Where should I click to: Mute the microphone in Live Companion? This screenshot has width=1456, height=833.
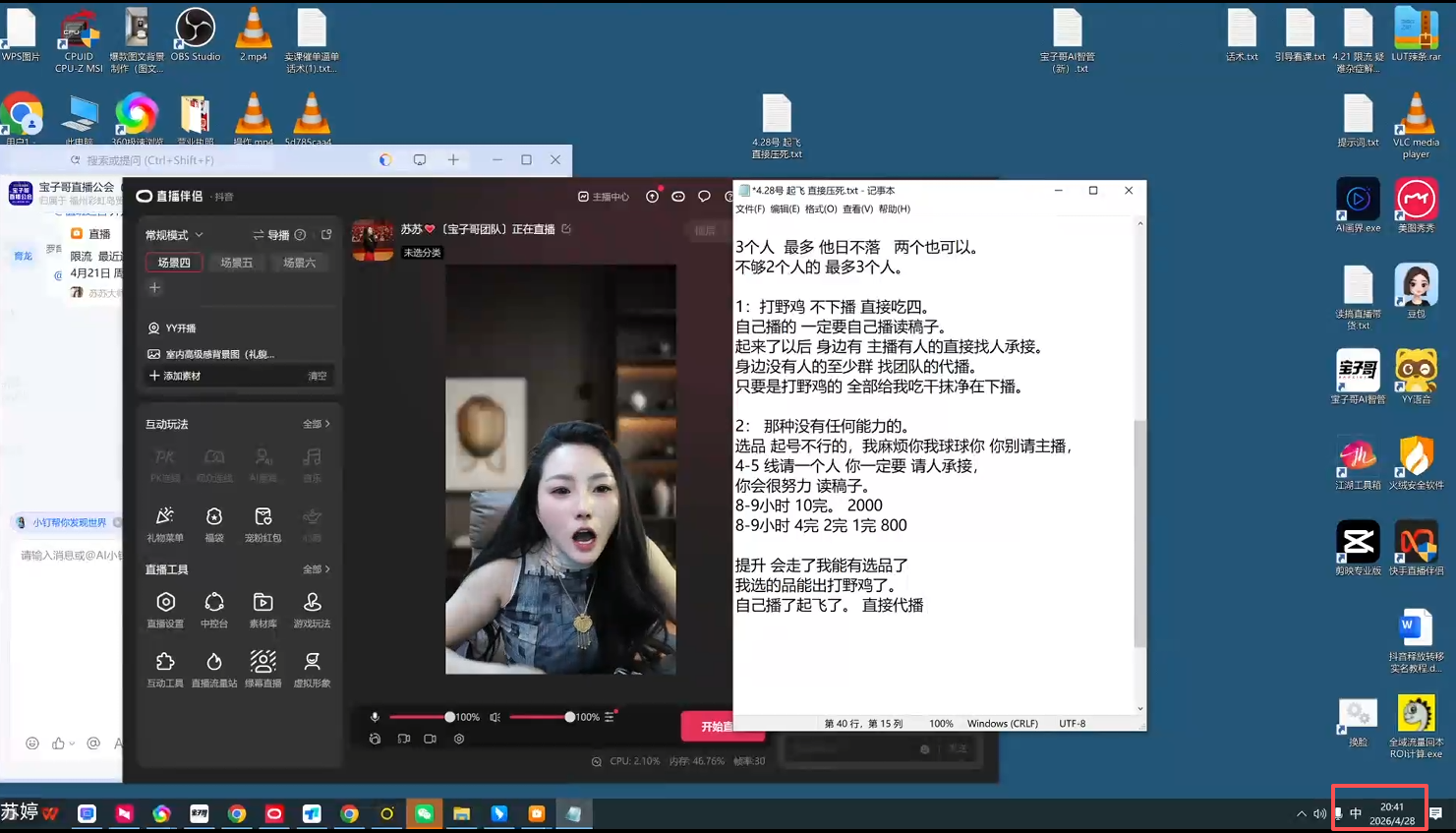(x=375, y=717)
